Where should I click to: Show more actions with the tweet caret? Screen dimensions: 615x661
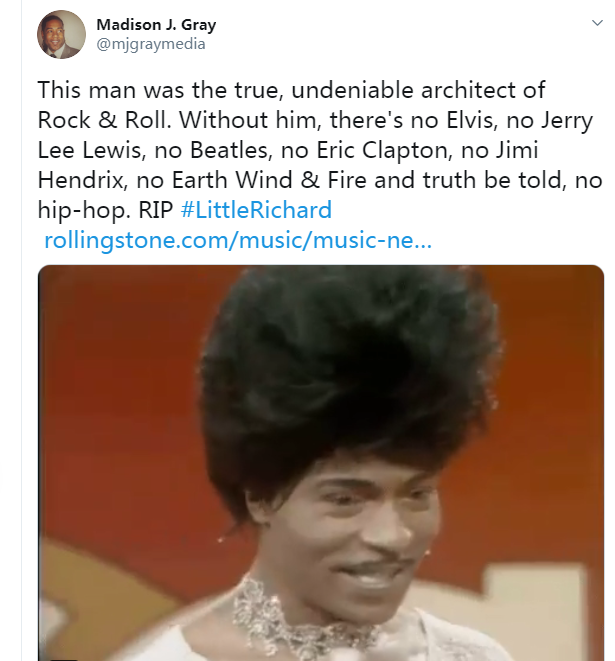(597, 23)
